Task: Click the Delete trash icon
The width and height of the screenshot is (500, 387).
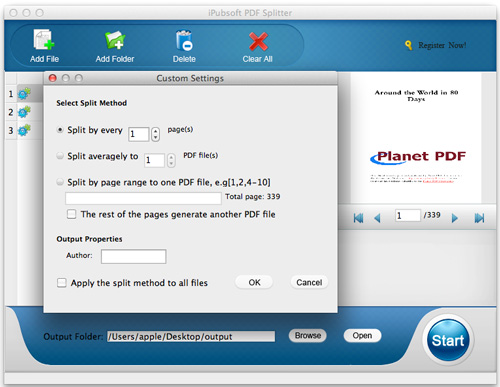Action: 184,40
